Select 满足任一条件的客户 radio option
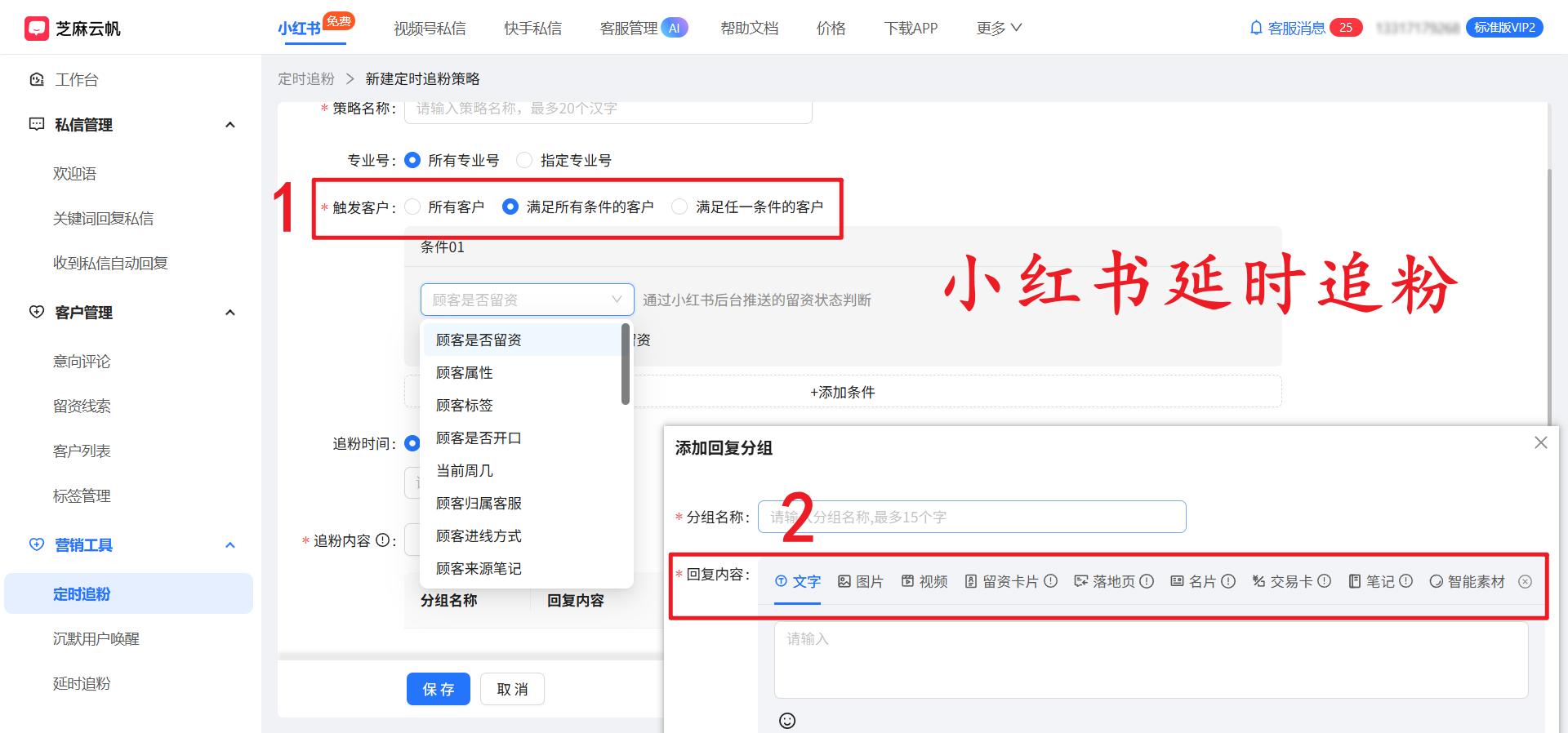The width and height of the screenshot is (1568, 733). coord(679,207)
